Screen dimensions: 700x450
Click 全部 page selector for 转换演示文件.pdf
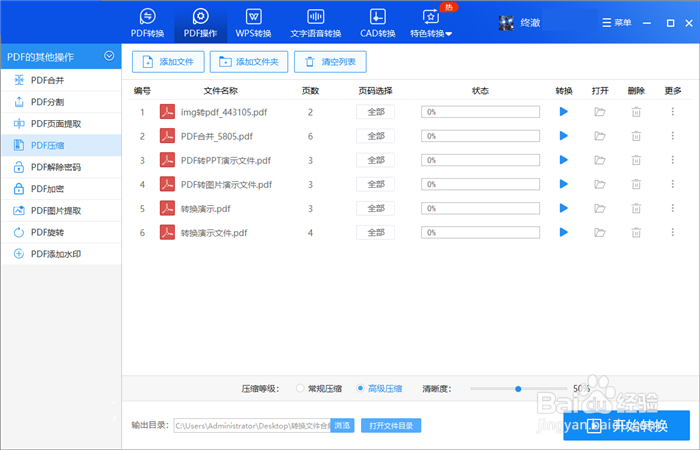pyautogui.click(x=375, y=232)
